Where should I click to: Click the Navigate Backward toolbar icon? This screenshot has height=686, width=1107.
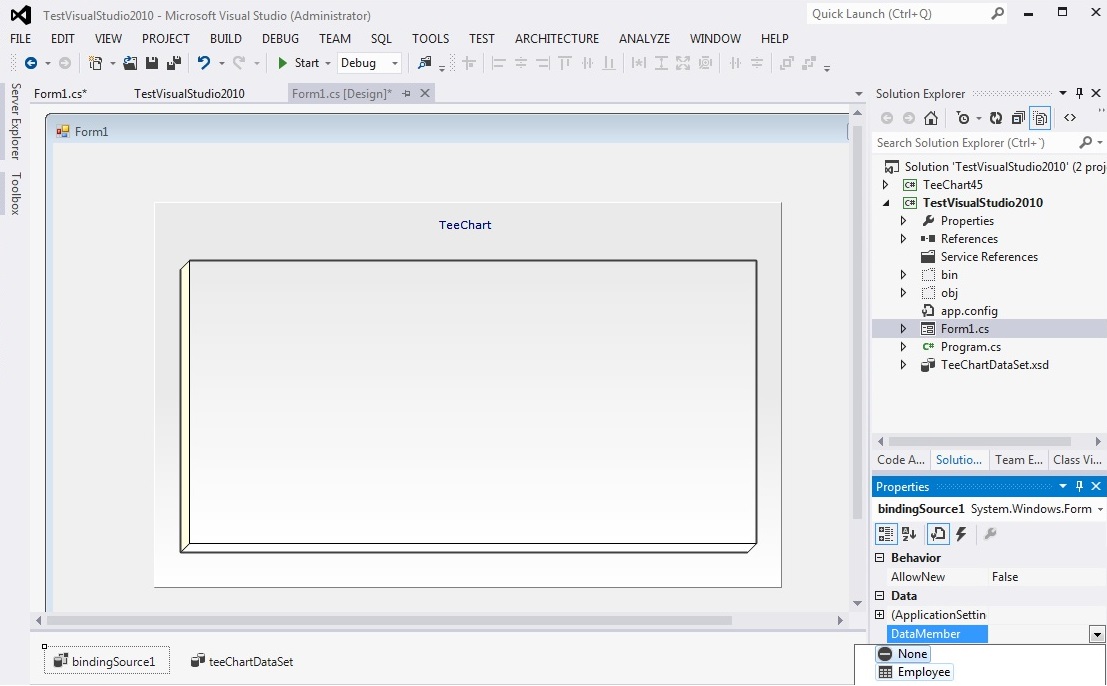pos(31,63)
